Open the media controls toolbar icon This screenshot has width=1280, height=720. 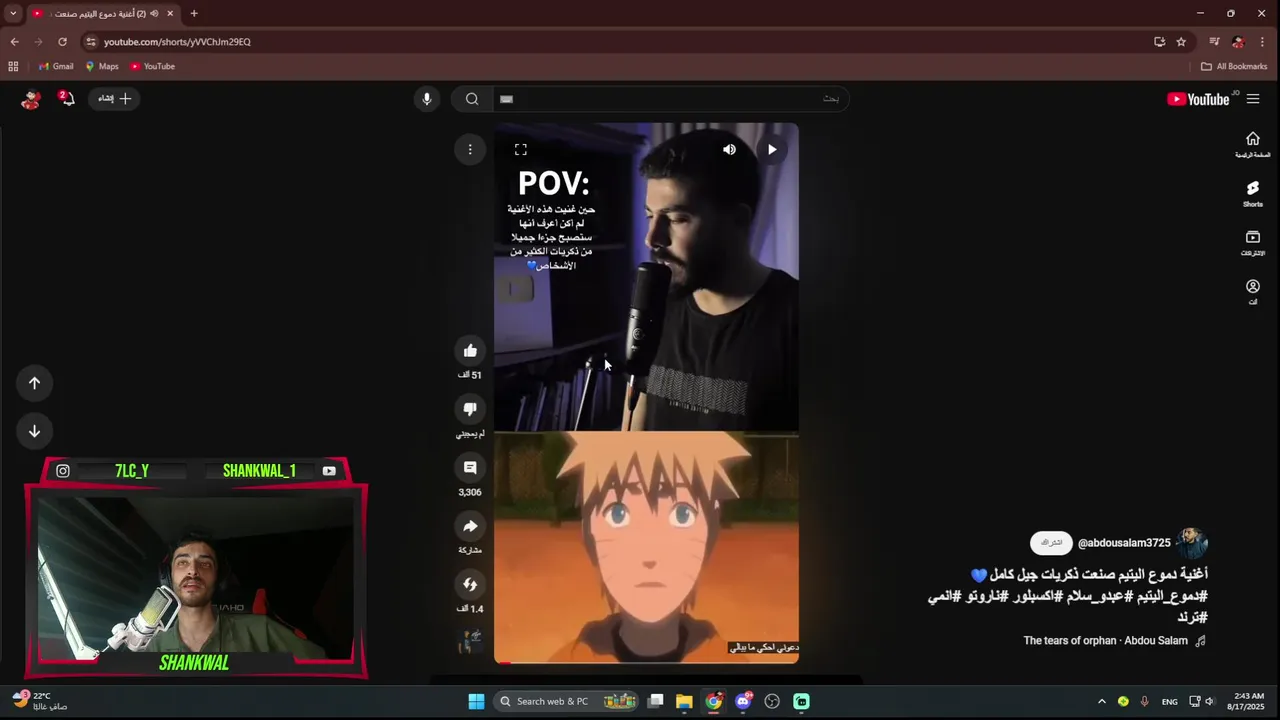[x=1214, y=42]
